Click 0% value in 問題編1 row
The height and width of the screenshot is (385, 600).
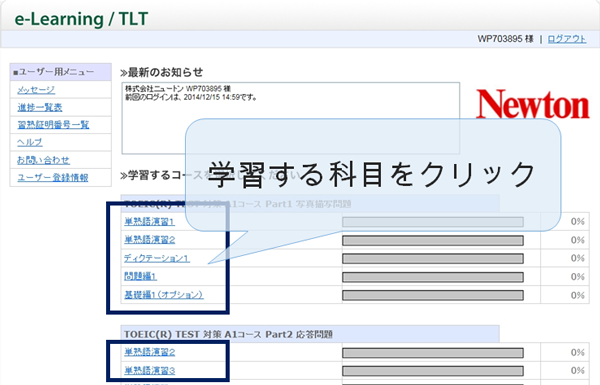[x=577, y=277]
